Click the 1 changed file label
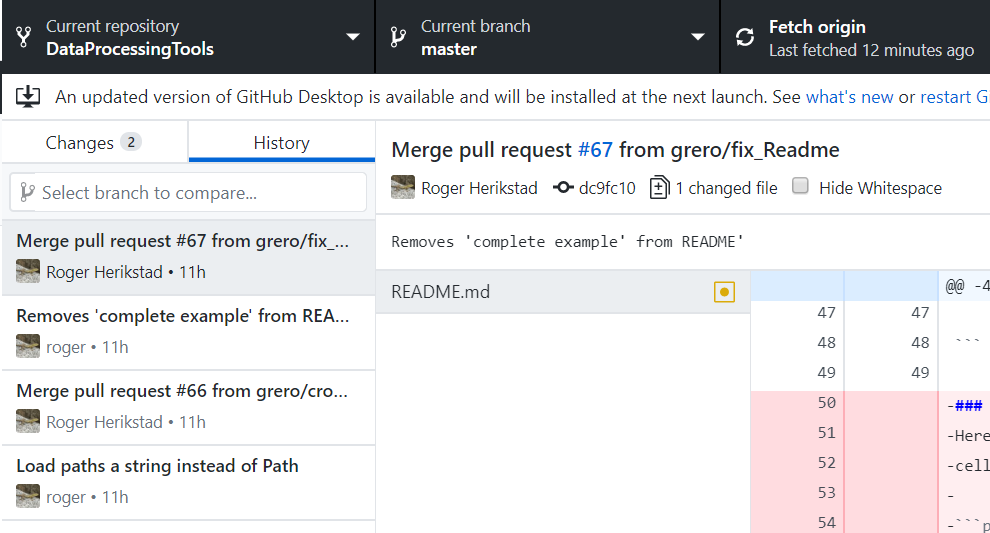The width and height of the screenshot is (990, 533). click(x=726, y=188)
